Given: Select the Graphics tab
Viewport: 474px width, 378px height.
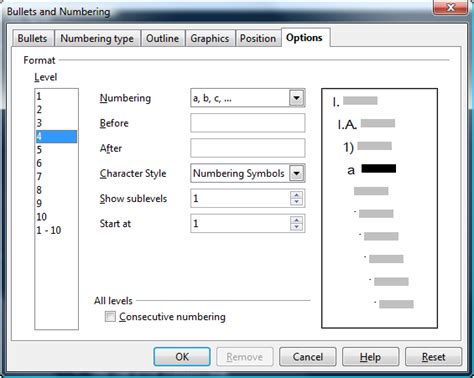Looking at the screenshot, I should point(210,38).
